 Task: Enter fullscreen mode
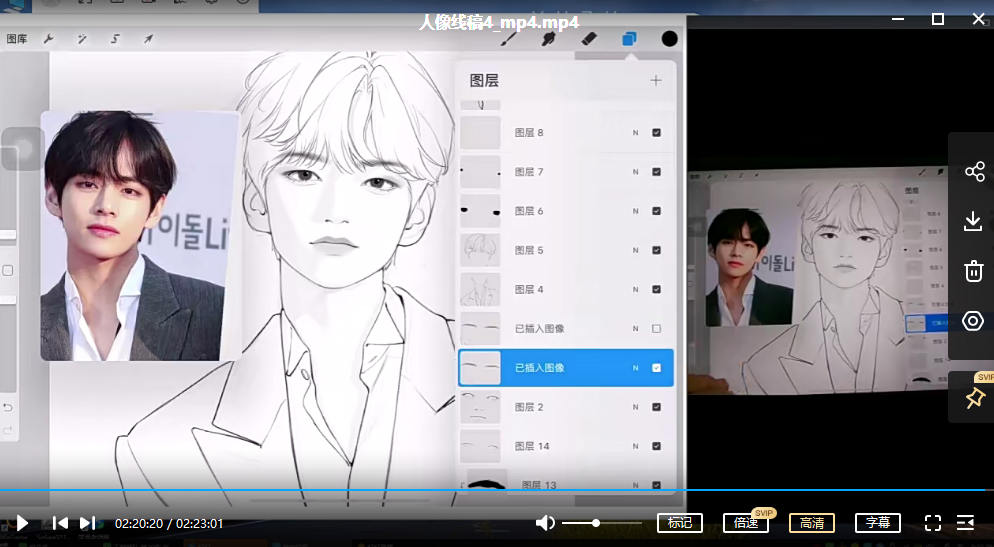point(933,523)
